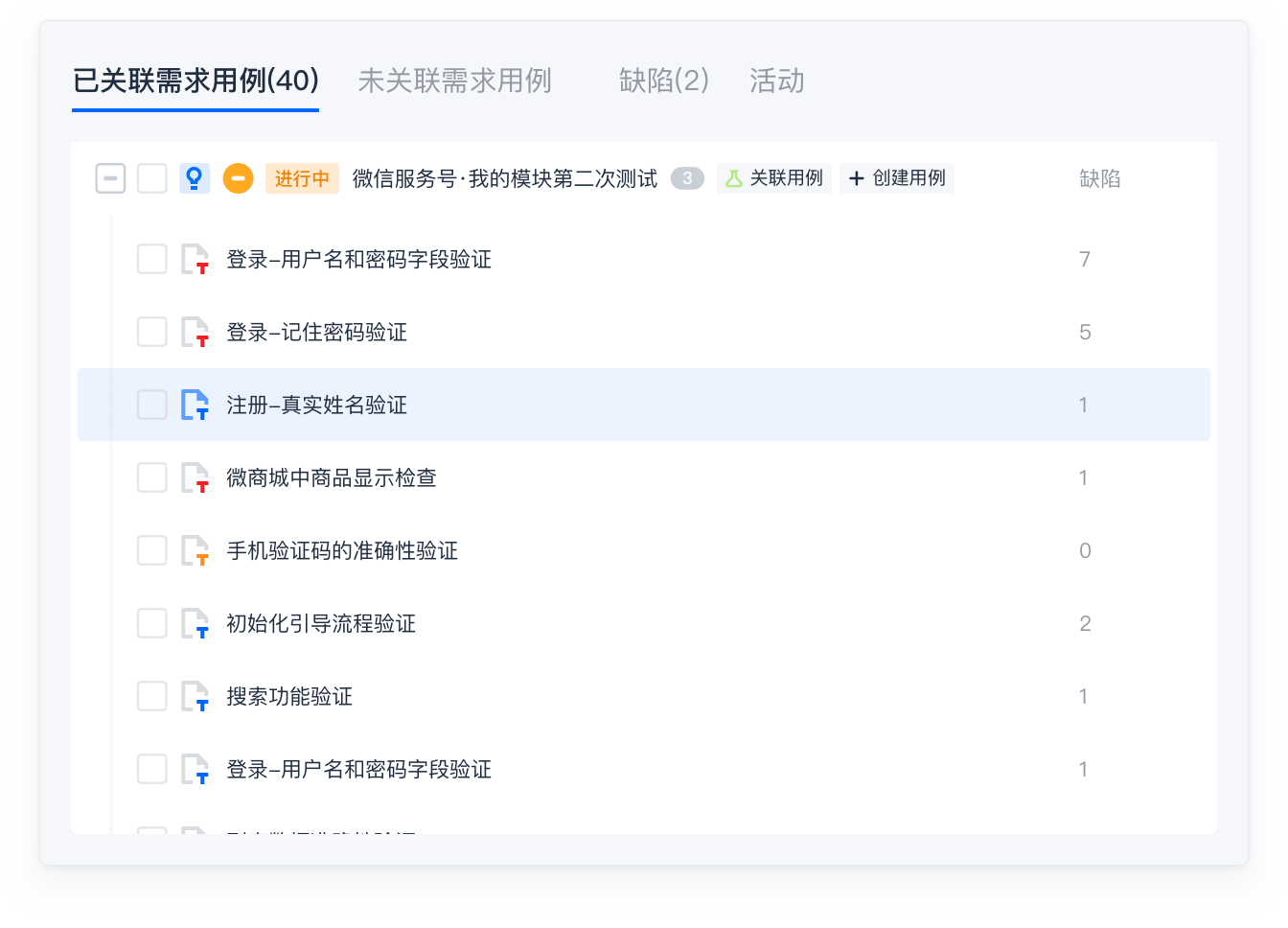
Task: Click the 创建用例 button
Action: click(897, 178)
